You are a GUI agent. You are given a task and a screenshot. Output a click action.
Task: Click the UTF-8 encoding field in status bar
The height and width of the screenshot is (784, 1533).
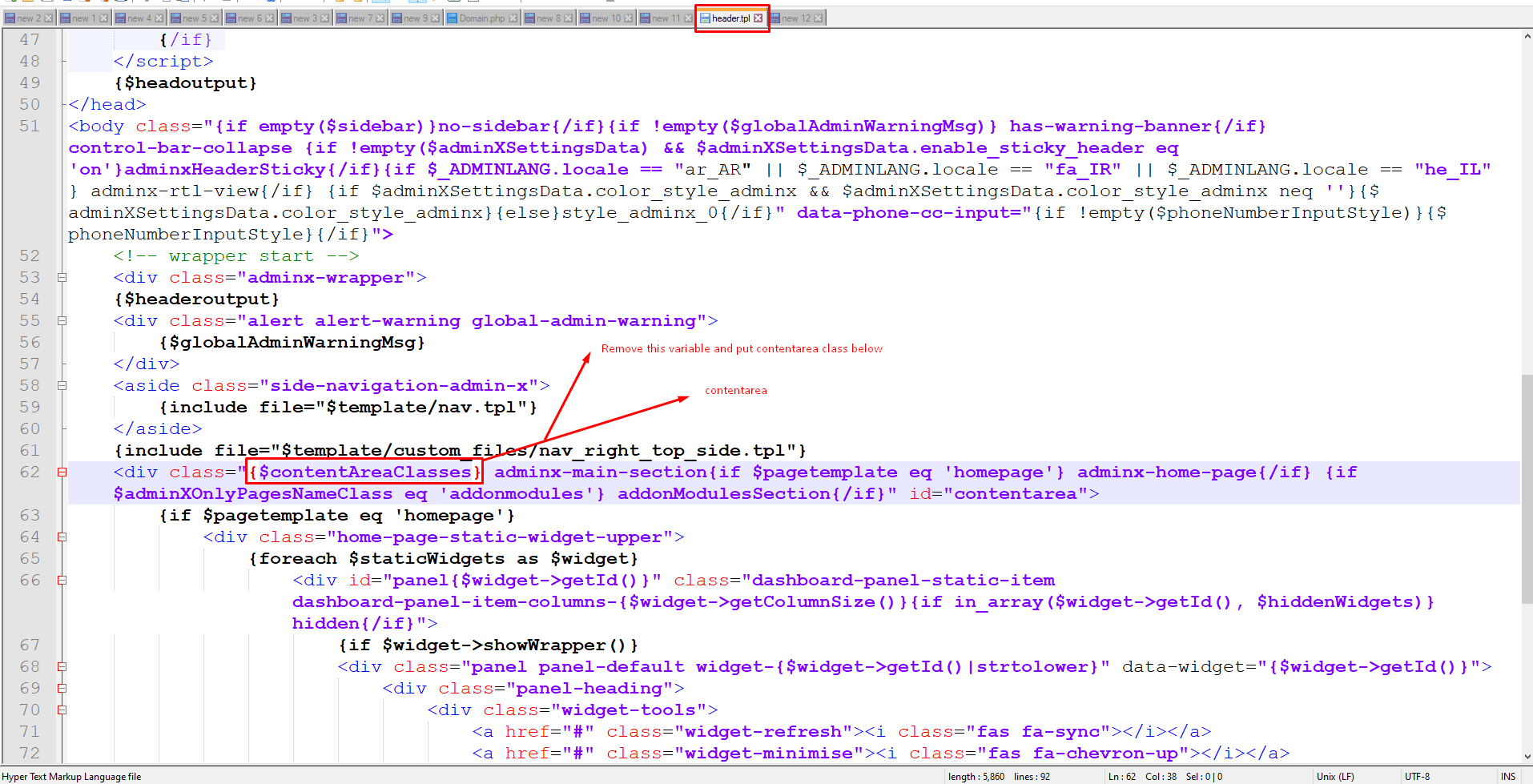click(1417, 776)
